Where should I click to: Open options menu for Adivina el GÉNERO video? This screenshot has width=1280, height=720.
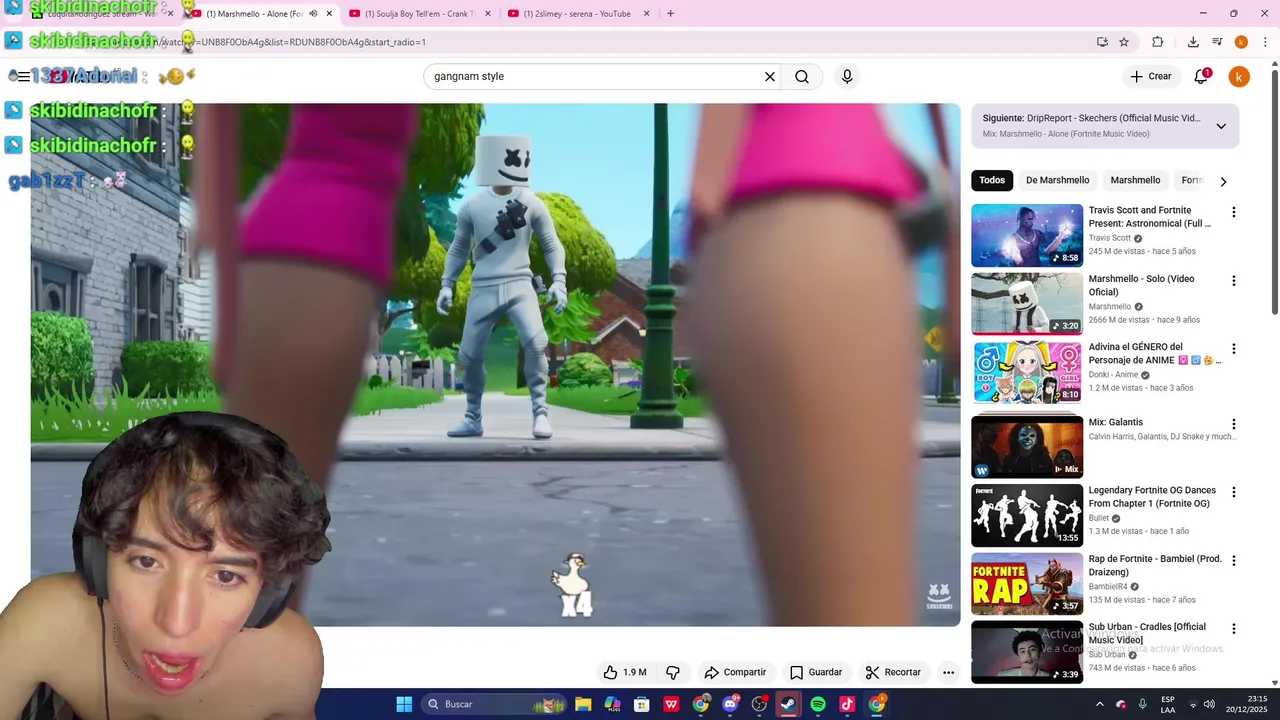coord(1233,349)
